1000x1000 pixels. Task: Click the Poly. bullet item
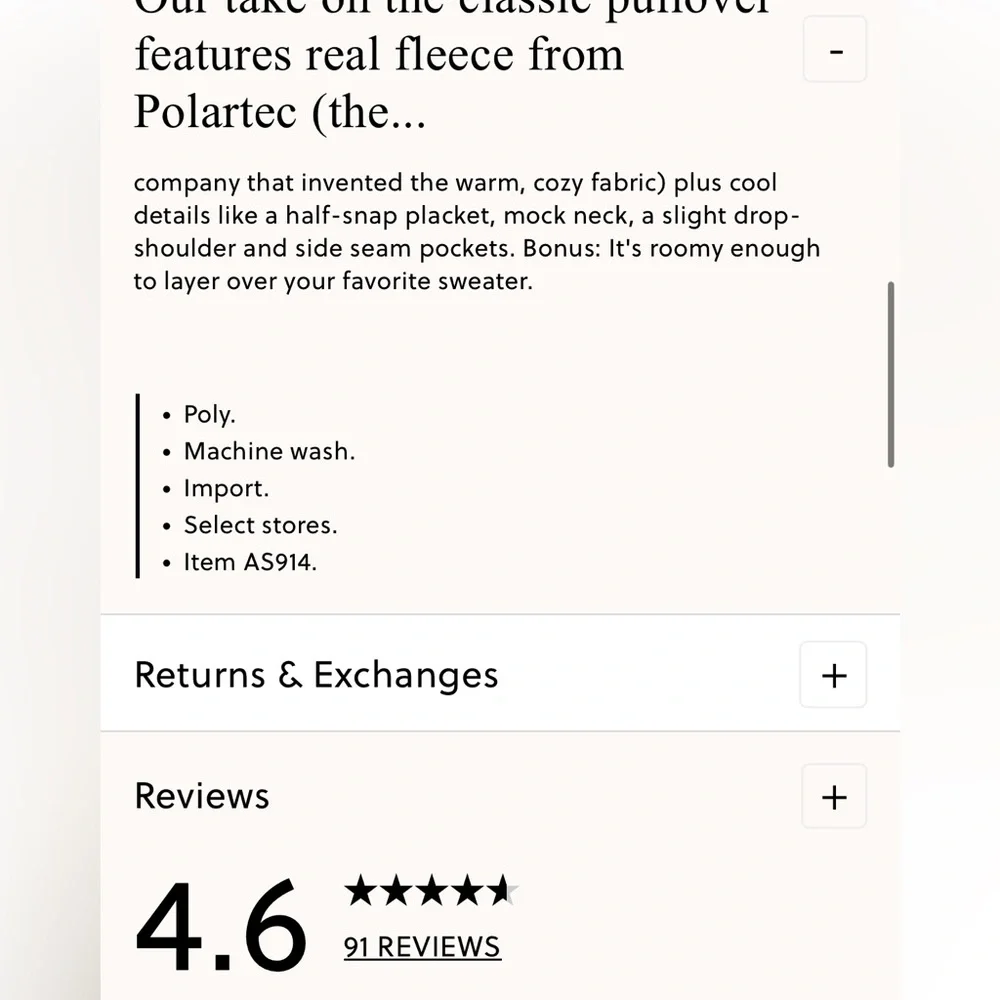[x=210, y=415]
